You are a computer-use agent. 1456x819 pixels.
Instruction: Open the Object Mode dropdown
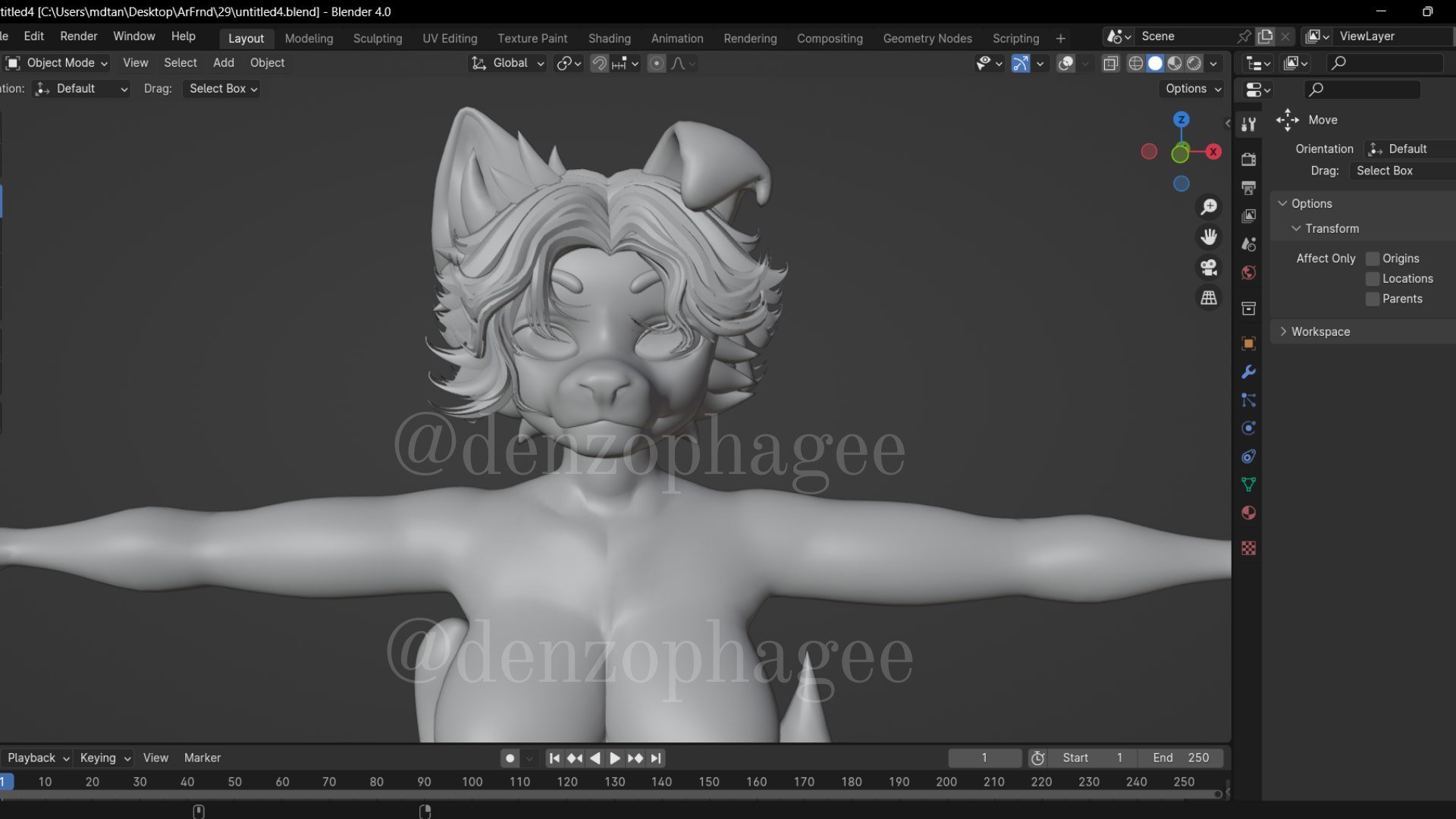58,63
